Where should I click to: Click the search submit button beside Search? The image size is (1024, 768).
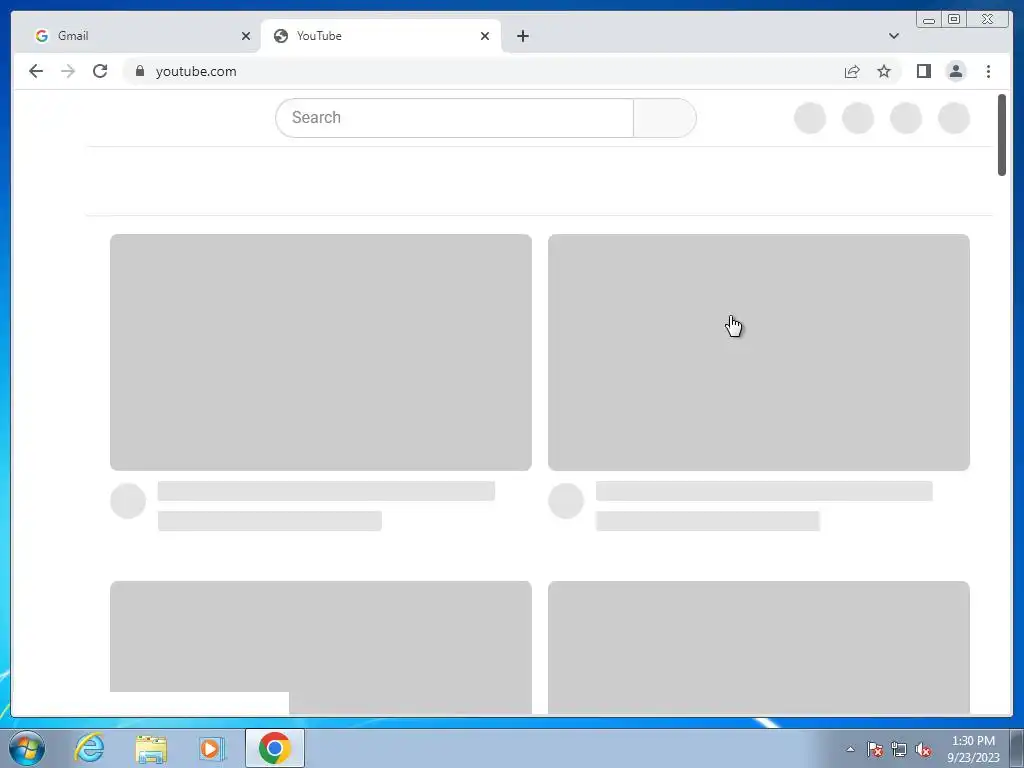click(x=664, y=118)
